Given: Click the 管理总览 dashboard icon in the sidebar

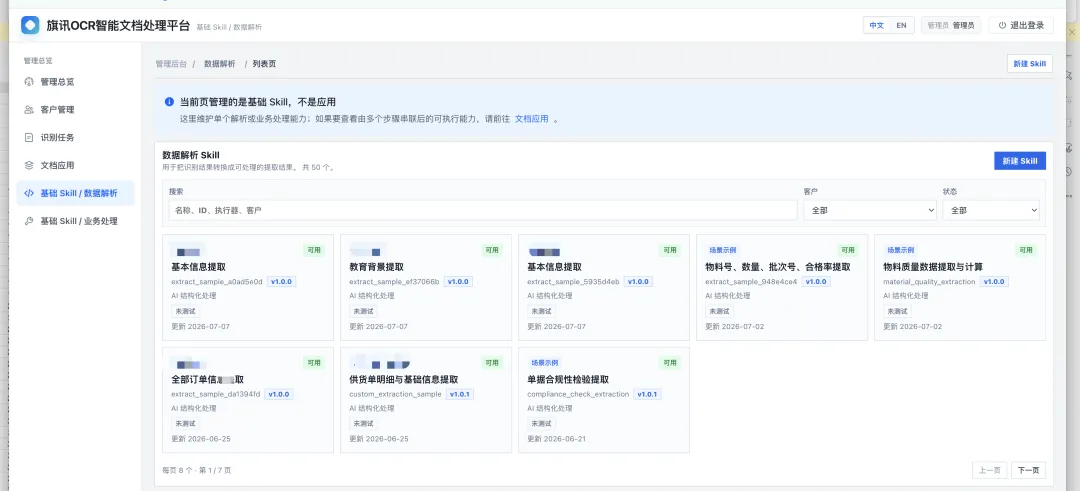Looking at the screenshot, I should pos(29,82).
